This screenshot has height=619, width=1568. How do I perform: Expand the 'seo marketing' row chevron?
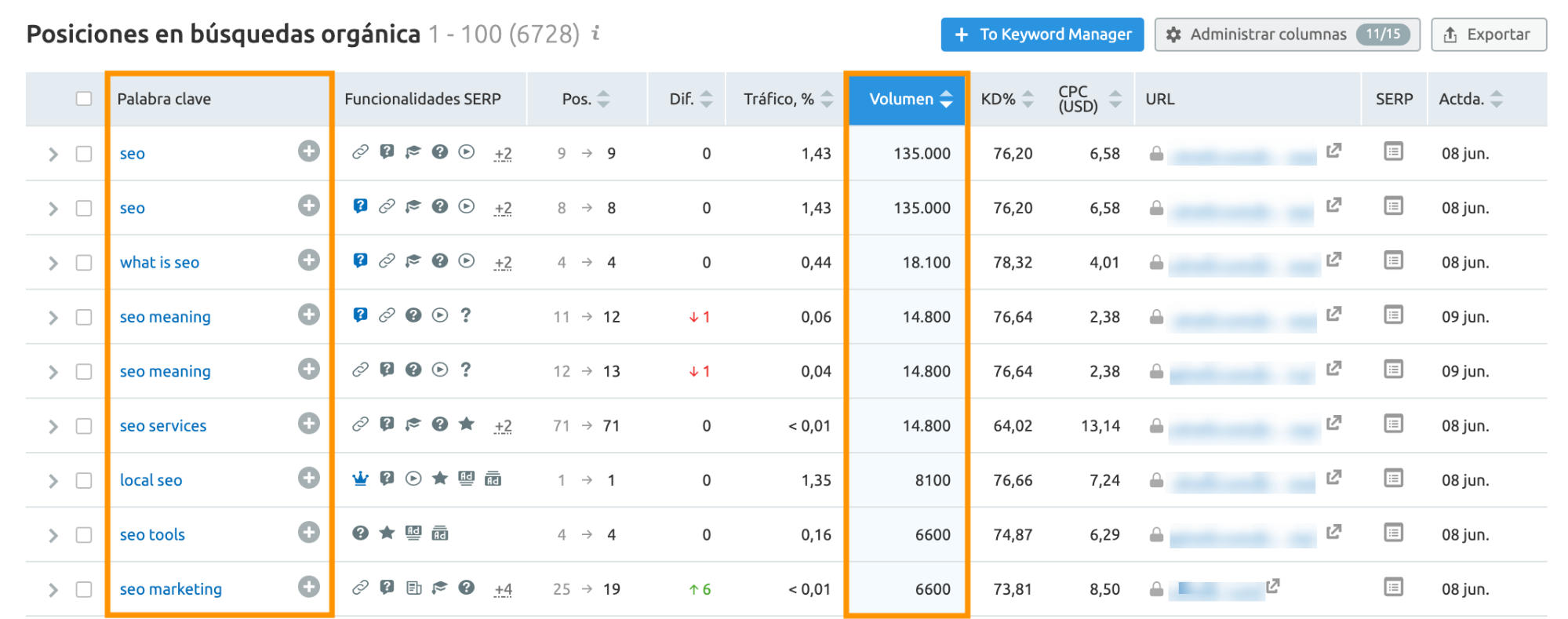pyautogui.click(x=53, y=590)
